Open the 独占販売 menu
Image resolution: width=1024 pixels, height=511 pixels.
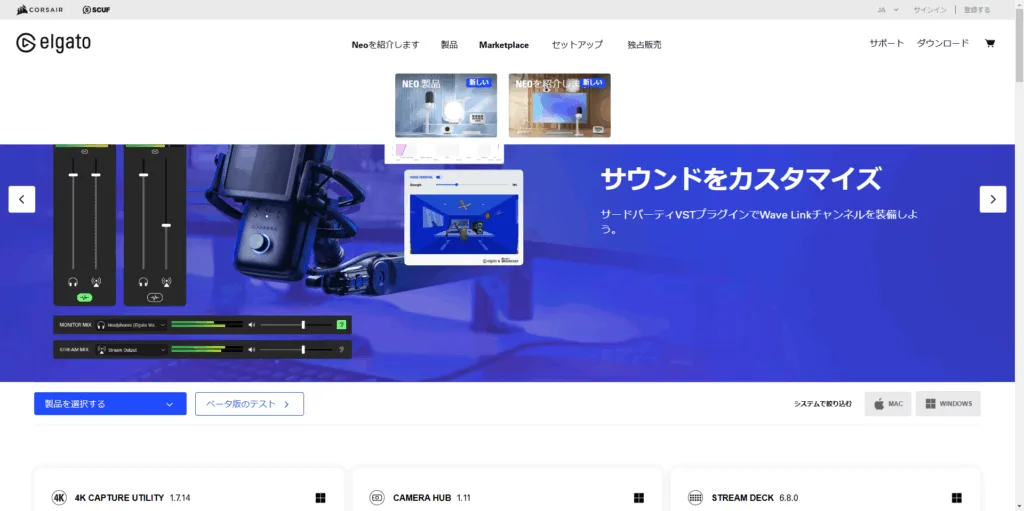click(x=645, y=45)
